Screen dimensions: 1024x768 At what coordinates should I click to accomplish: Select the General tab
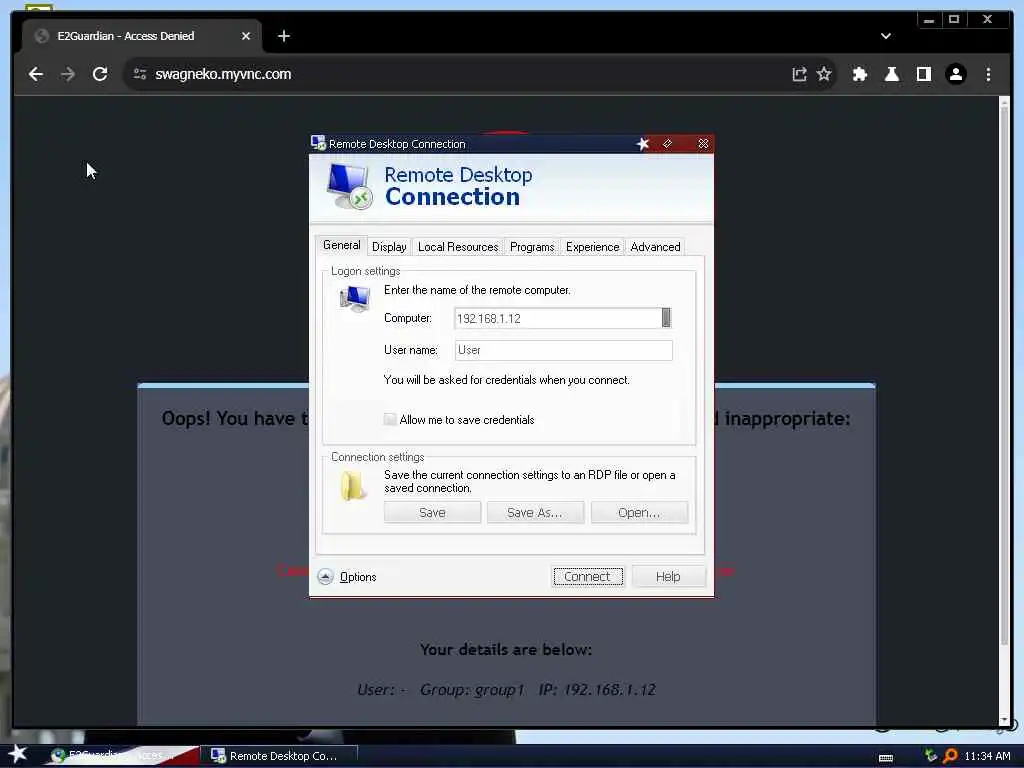(342, 245)
